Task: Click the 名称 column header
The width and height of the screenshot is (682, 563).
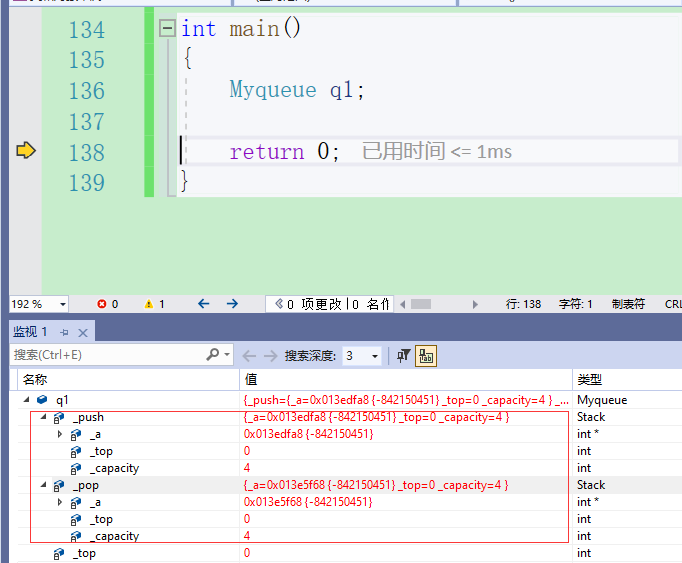Action: click(35, 380)
